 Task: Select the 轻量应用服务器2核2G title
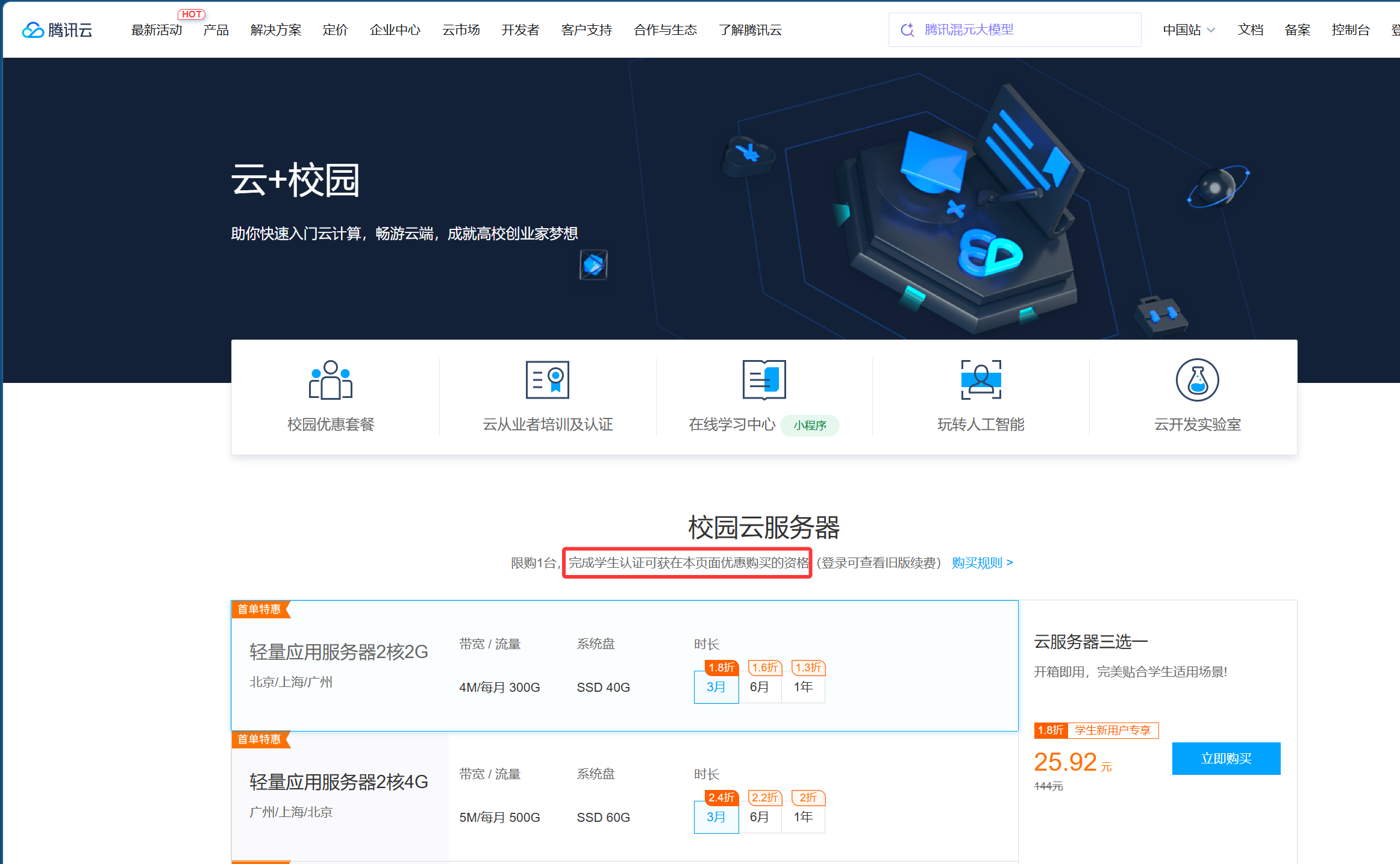339,652
